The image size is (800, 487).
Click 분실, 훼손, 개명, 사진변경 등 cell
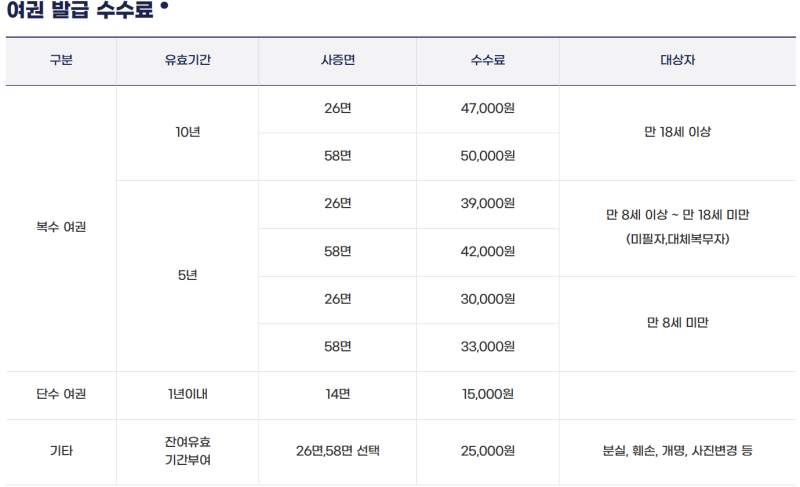tap(678, 451)
